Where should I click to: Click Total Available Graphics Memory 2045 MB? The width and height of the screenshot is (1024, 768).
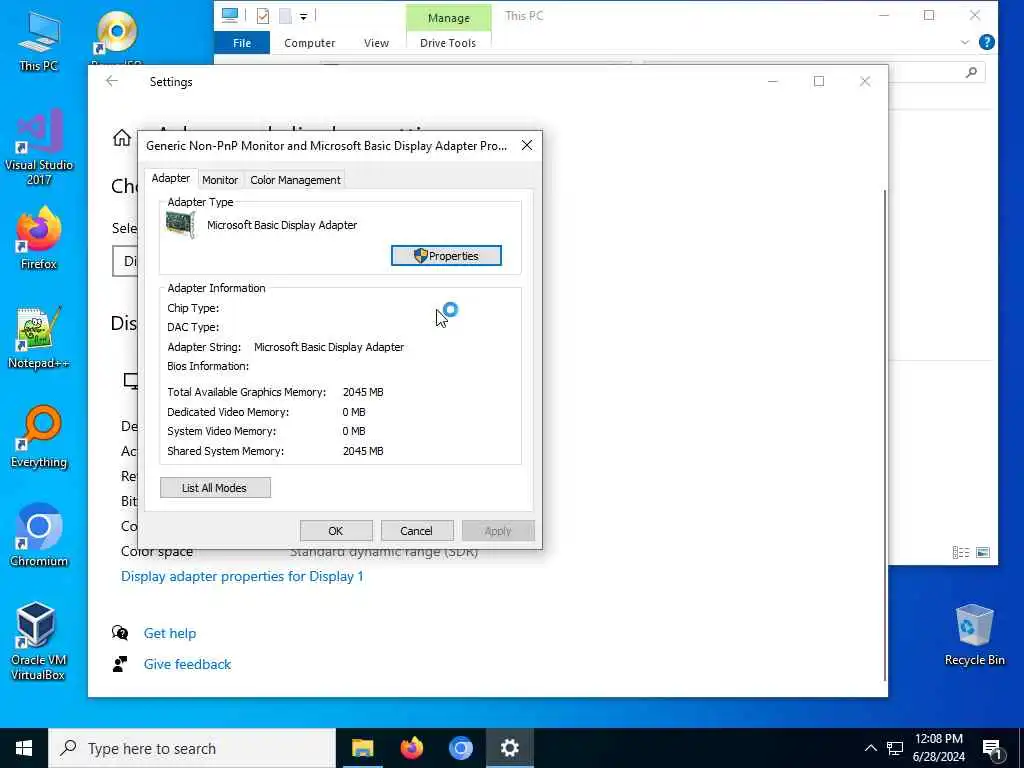(x=363, y=392)
